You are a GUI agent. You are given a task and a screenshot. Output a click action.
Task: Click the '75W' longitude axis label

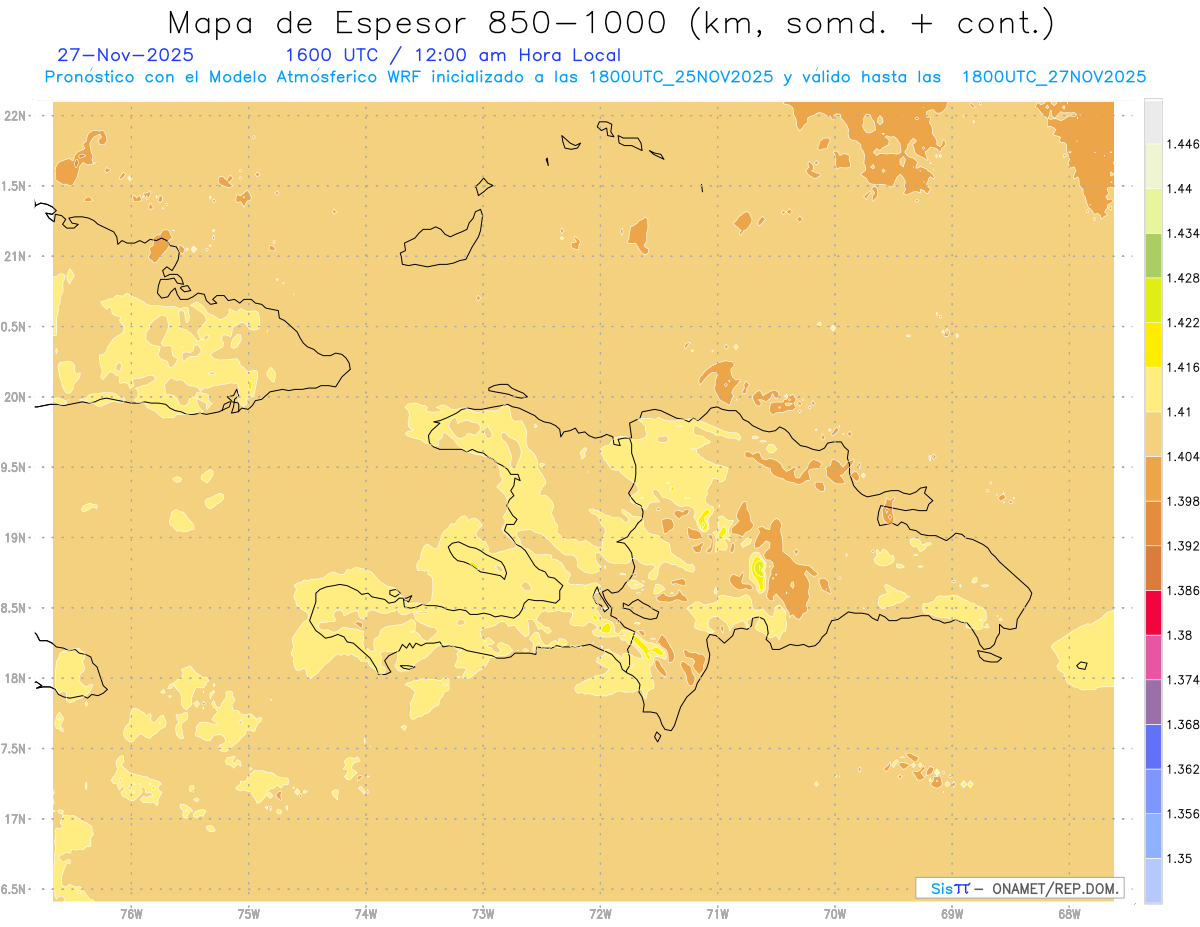tap(249, 913)
